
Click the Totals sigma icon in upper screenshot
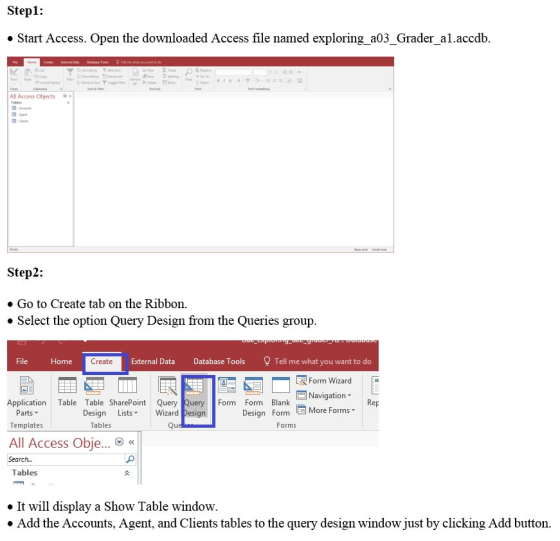coord(165,70)
